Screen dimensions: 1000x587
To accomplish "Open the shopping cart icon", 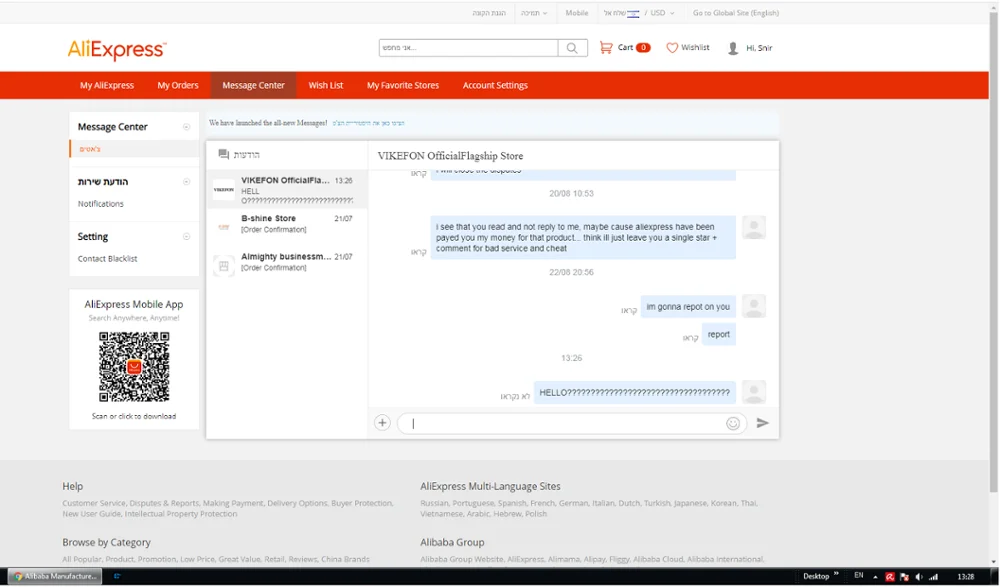I will click(606, 47).
